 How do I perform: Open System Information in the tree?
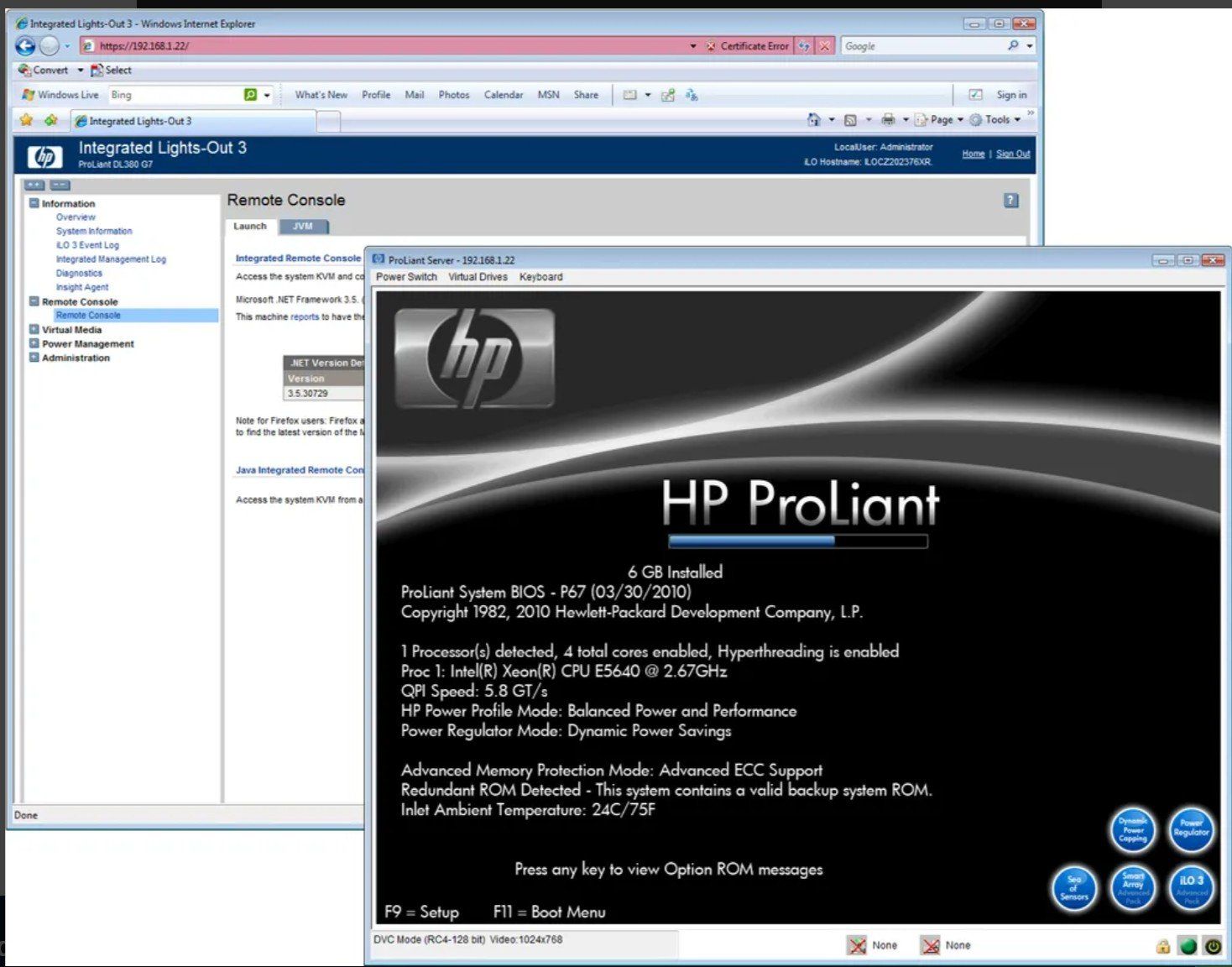94,231
